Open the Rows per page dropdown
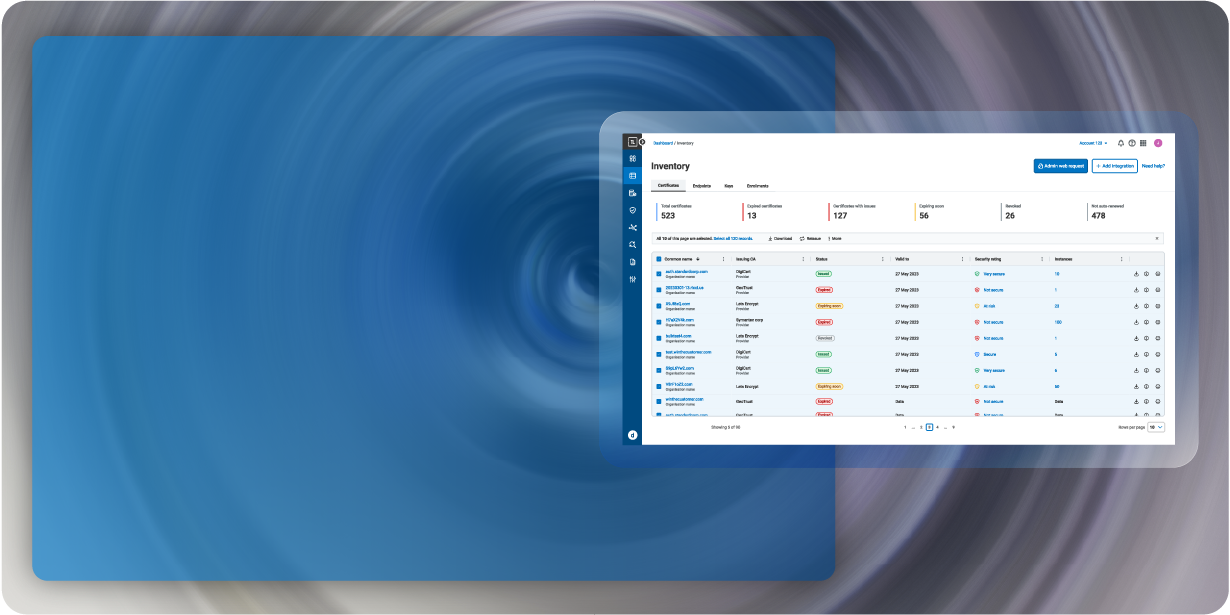This screenshot has width=1230, height=615. [x=1156, y=427]
